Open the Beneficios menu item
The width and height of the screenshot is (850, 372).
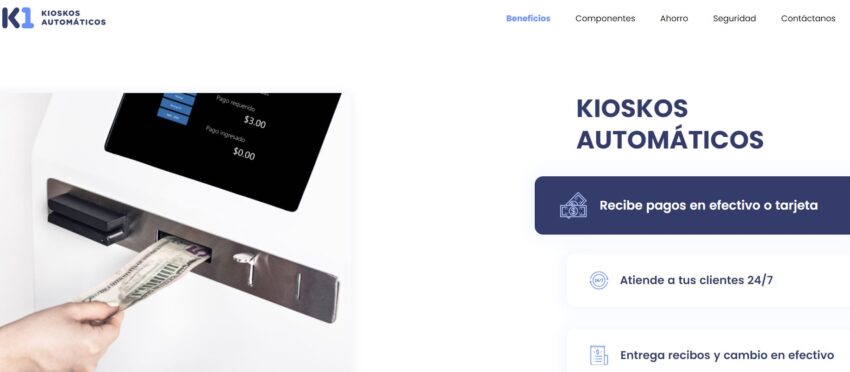tap(528, 18)
